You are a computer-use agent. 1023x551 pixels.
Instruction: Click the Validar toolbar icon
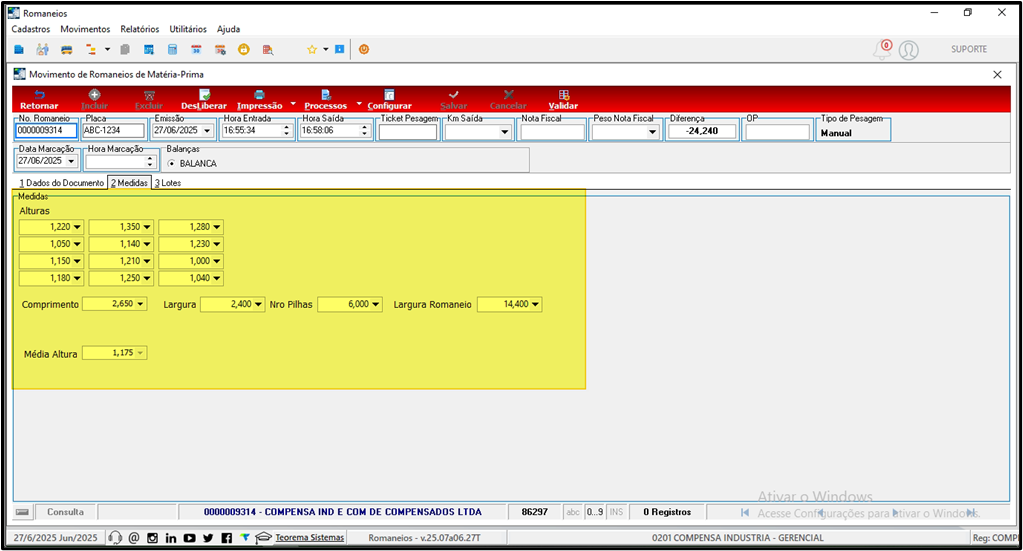coord(564,95)
